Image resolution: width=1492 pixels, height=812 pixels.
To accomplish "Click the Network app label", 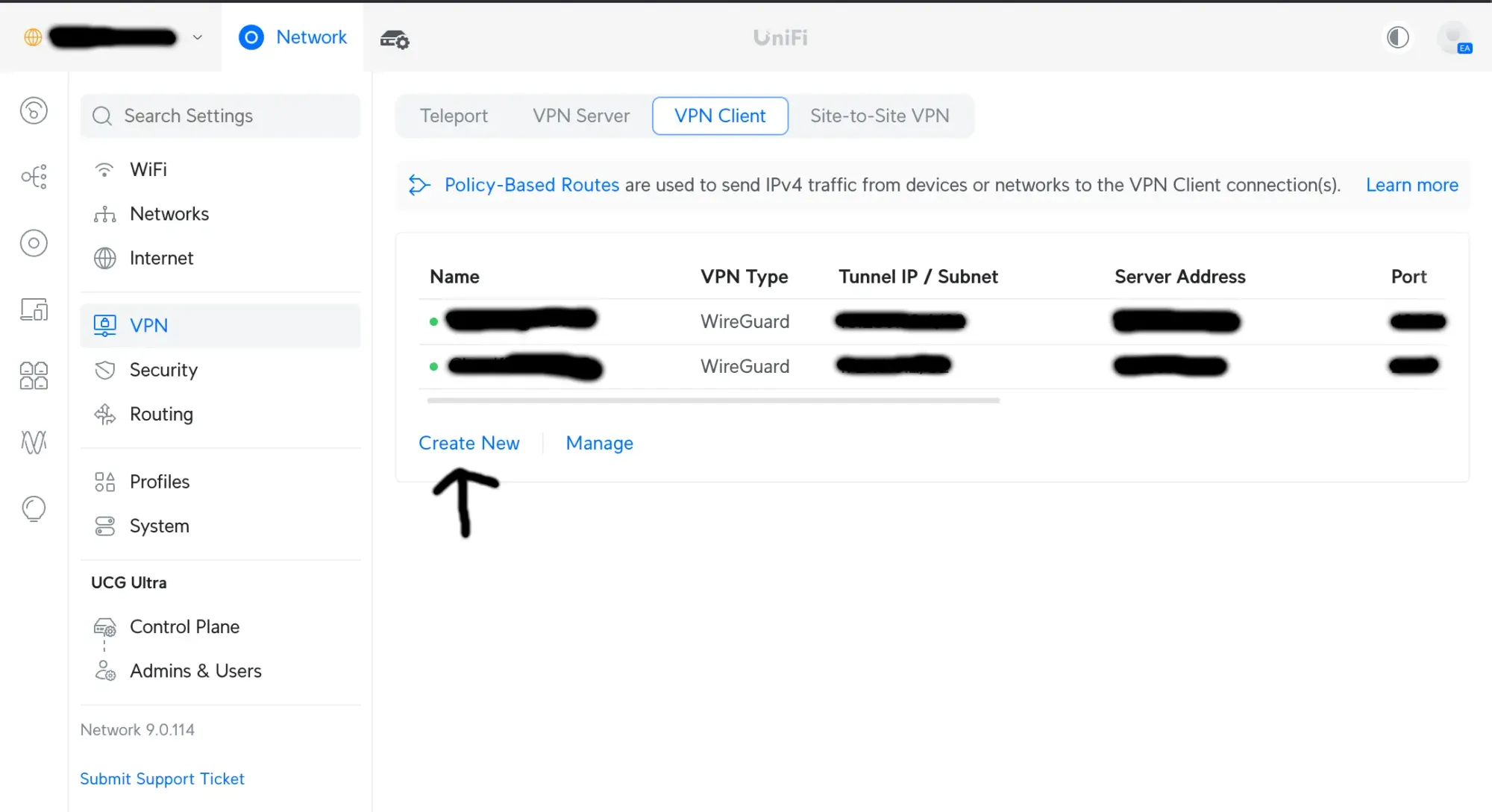I will coord(311,37).
